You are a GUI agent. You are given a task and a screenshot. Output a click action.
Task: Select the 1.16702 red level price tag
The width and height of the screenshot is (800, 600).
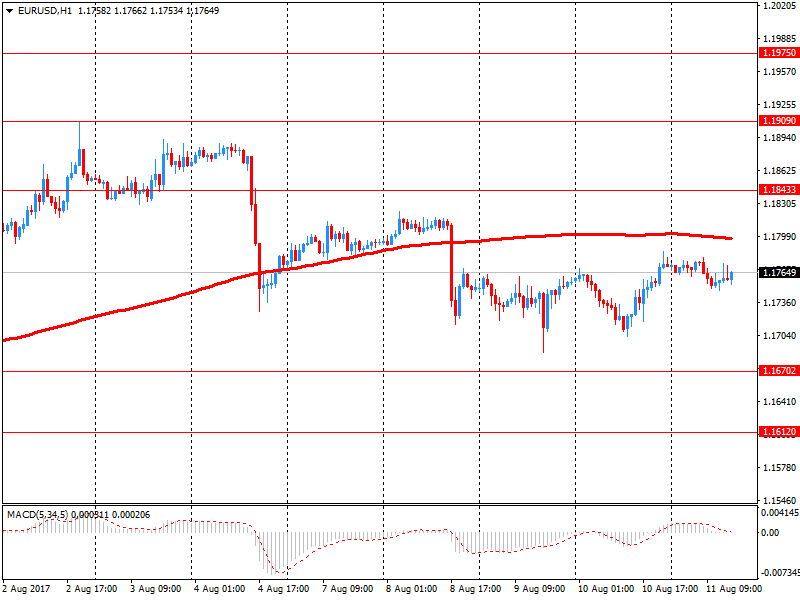coord(779,371)
